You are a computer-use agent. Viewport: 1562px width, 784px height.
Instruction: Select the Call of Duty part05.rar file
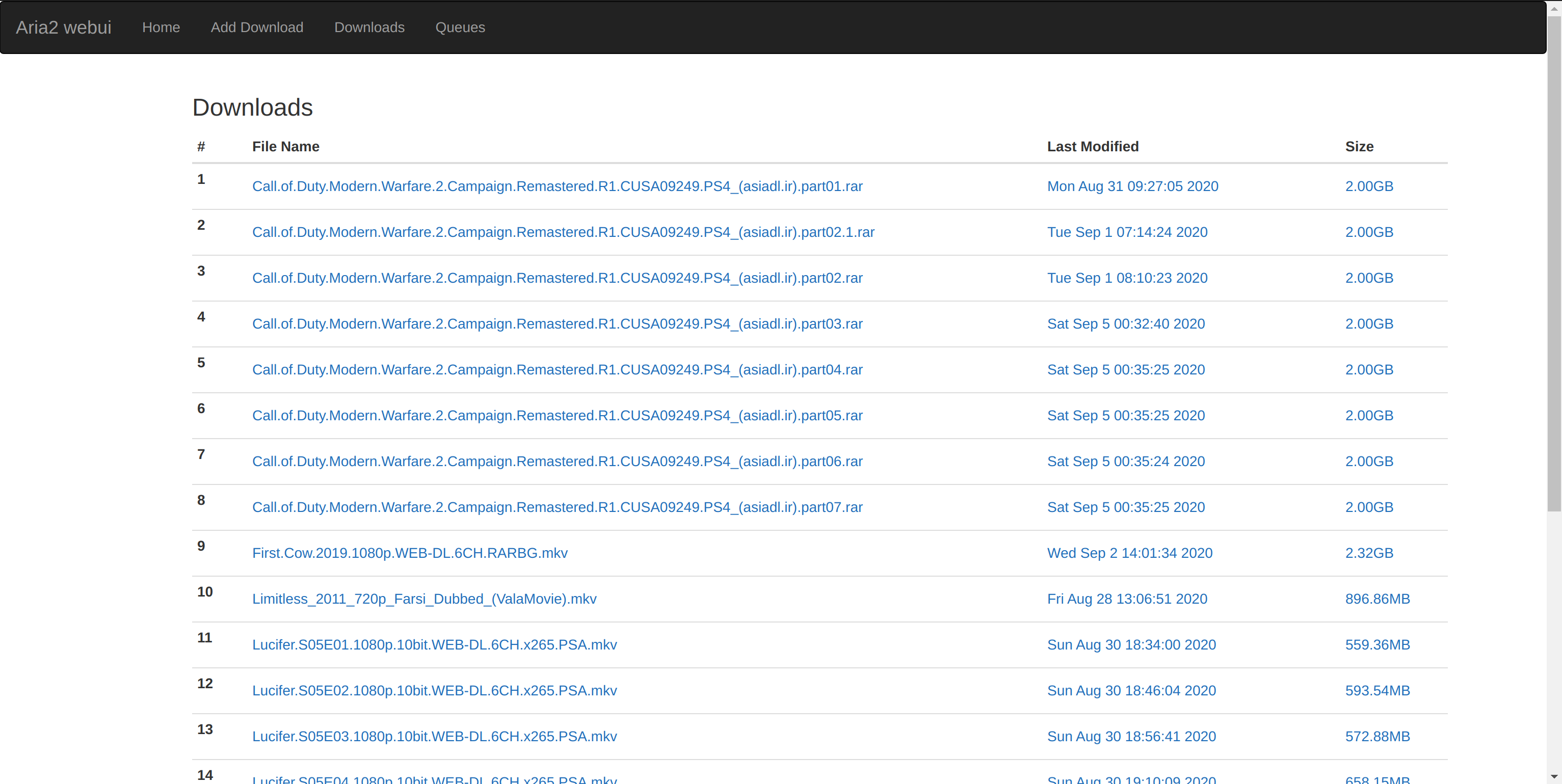pyautogui.click(x=557, y=415)
